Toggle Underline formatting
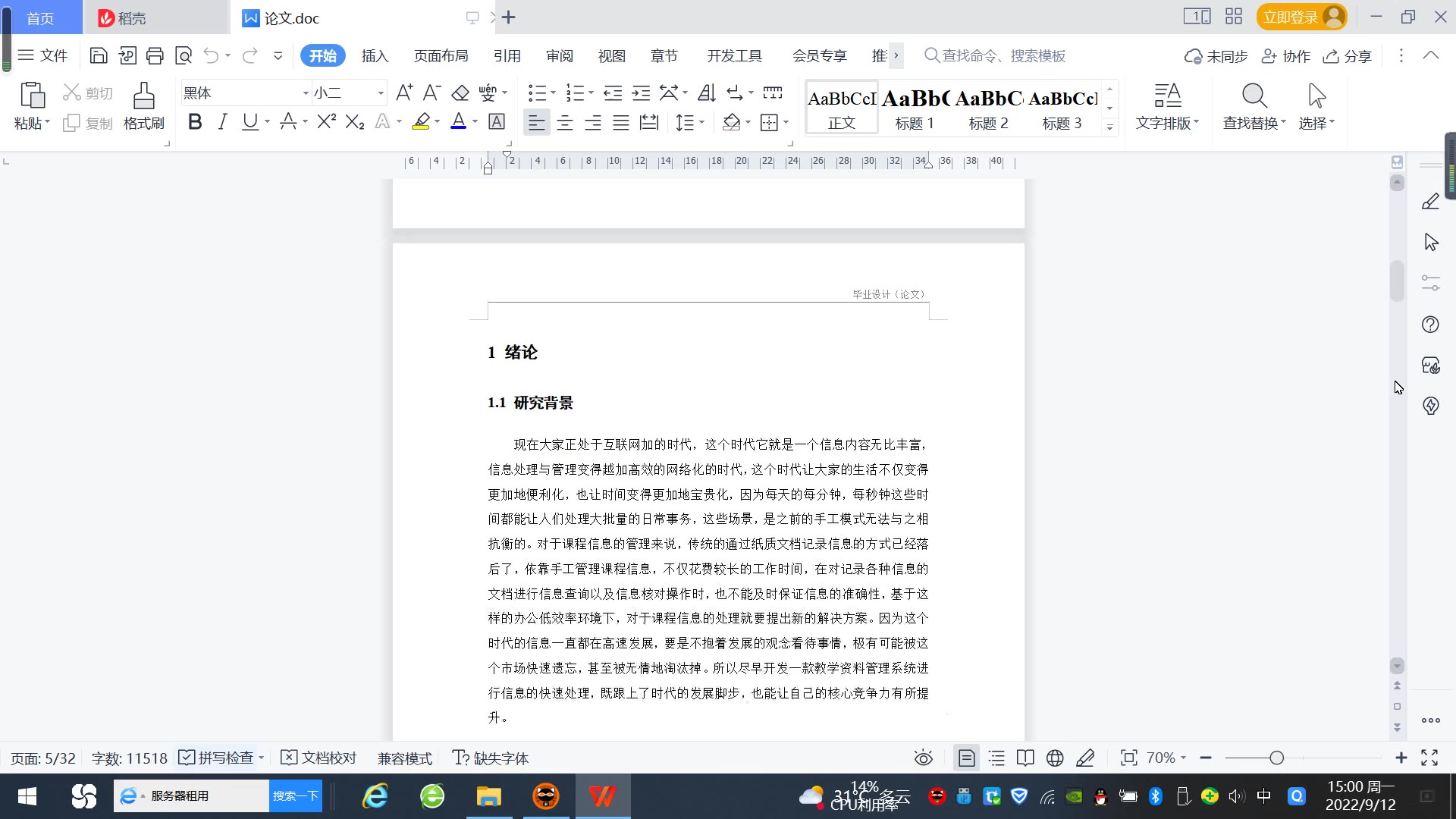1456x819 pixels. (249, 121)
